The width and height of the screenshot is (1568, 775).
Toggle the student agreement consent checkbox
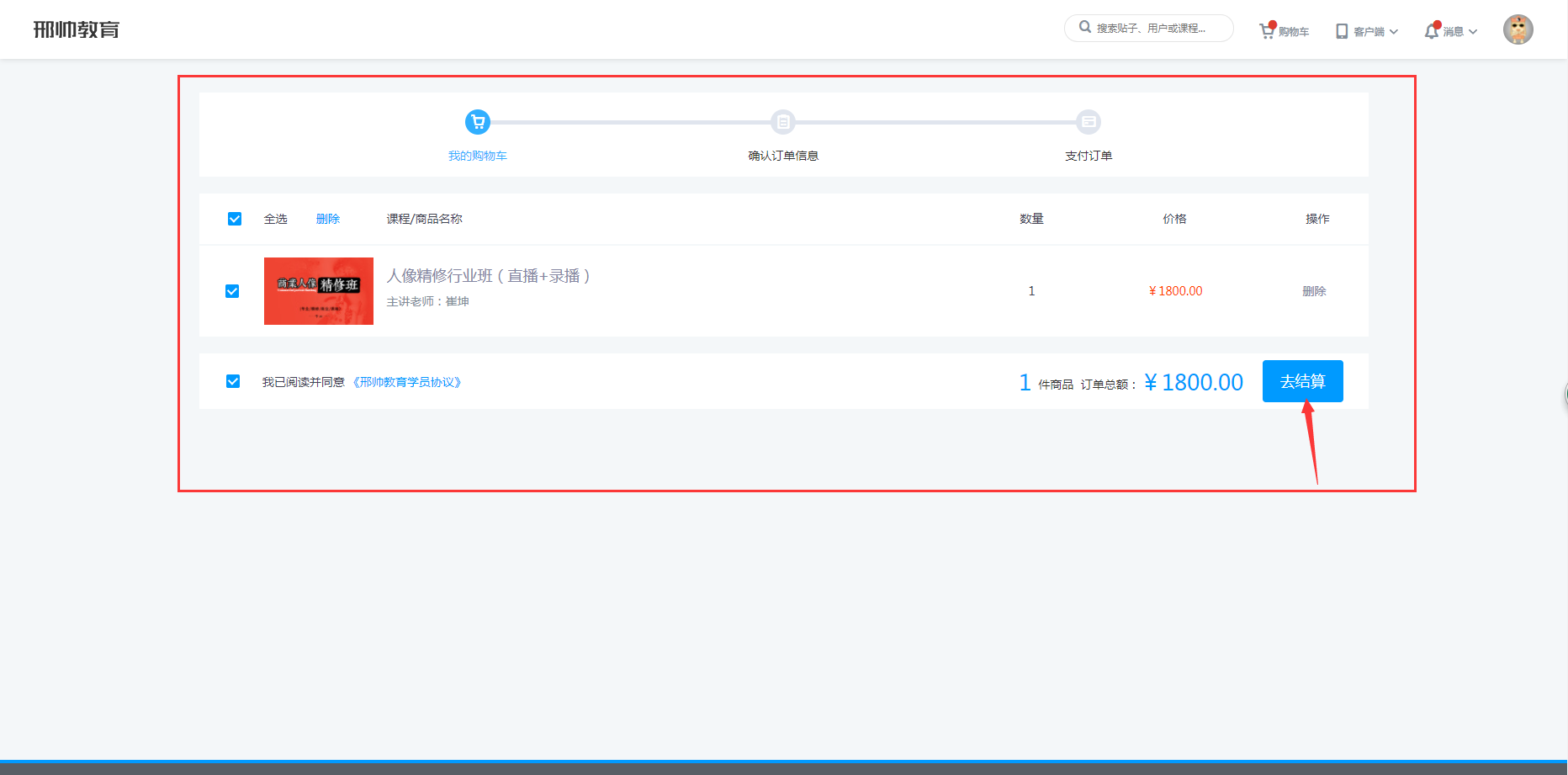click(233, 381)
